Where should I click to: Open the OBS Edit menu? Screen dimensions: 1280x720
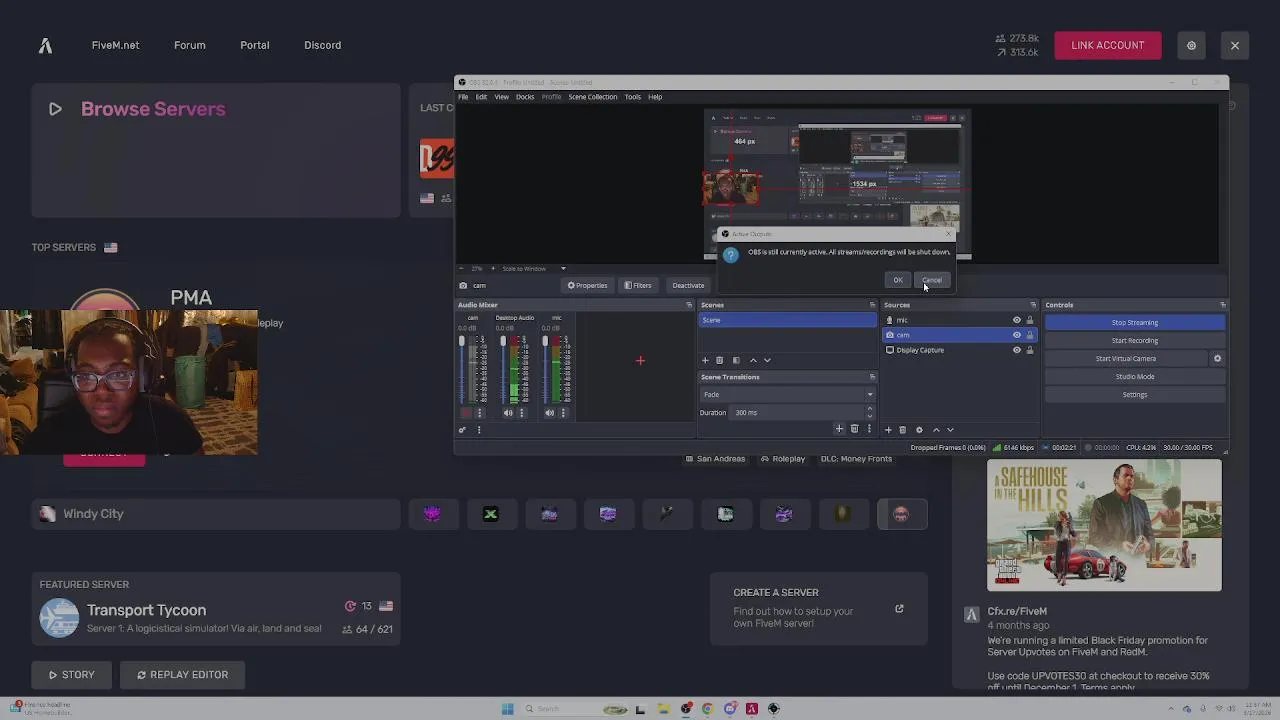coord(481,97)
